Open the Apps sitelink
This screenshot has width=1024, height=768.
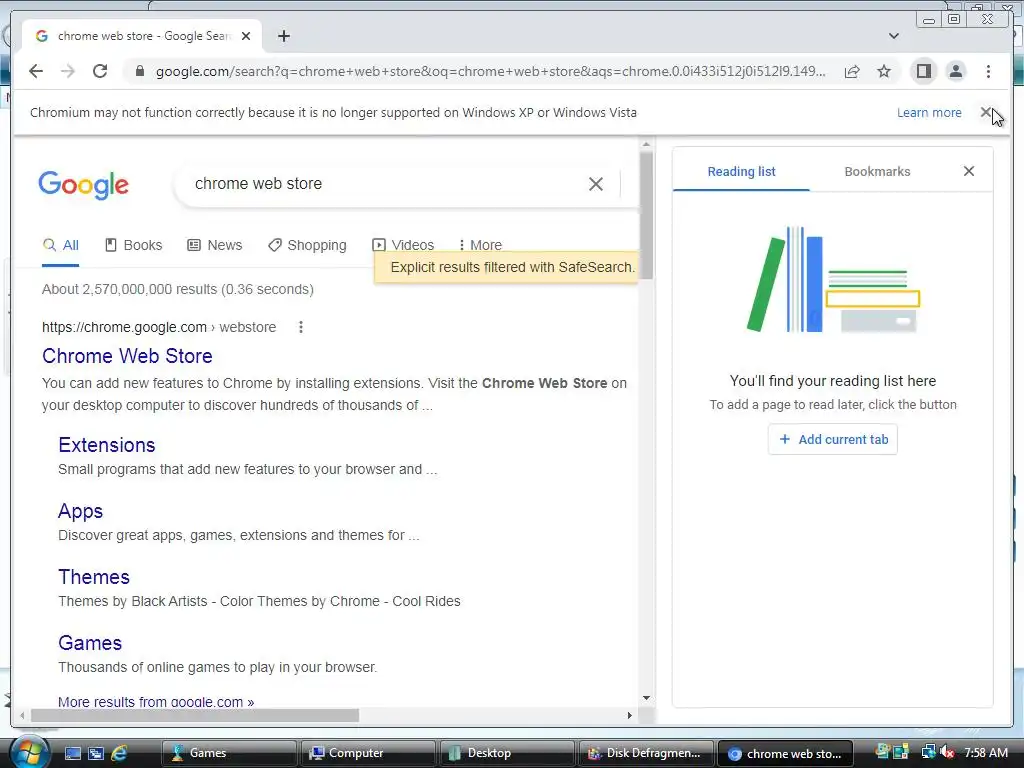80,511
